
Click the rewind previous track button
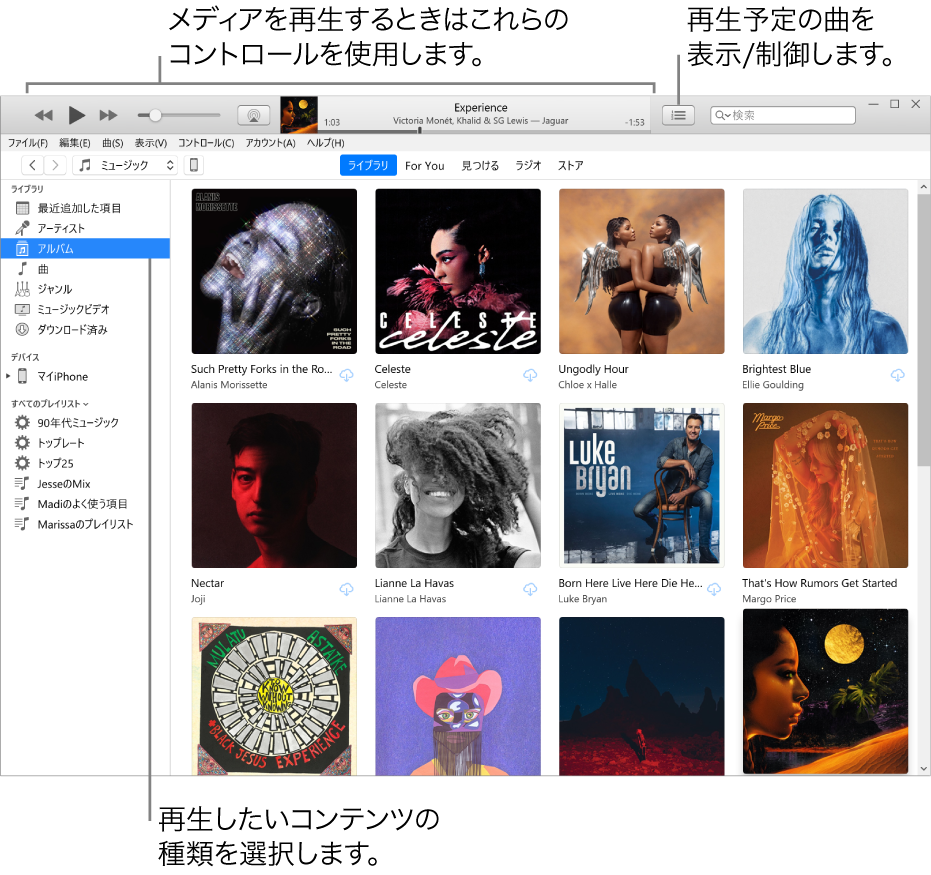43,115
